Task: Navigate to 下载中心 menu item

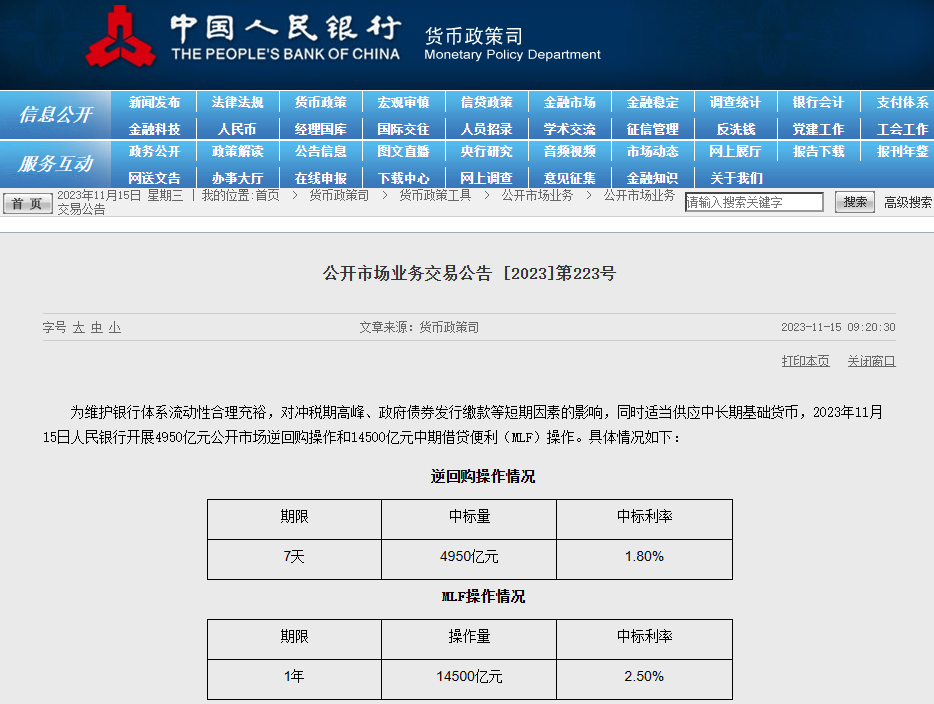Action: pyautogui.click(x=403, y=178)
